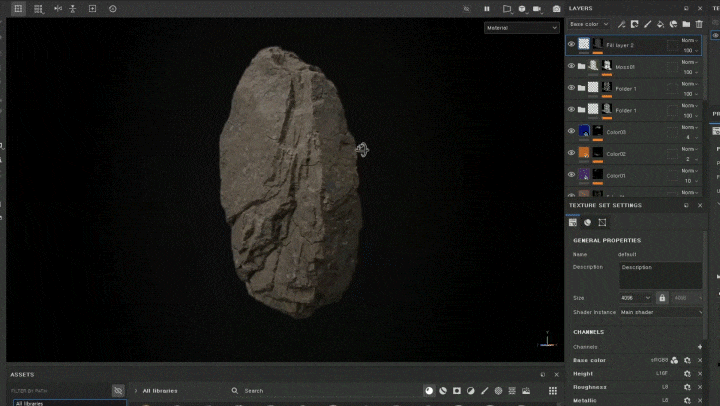Select All libraries in the Assets path tree

pos(70,403)
